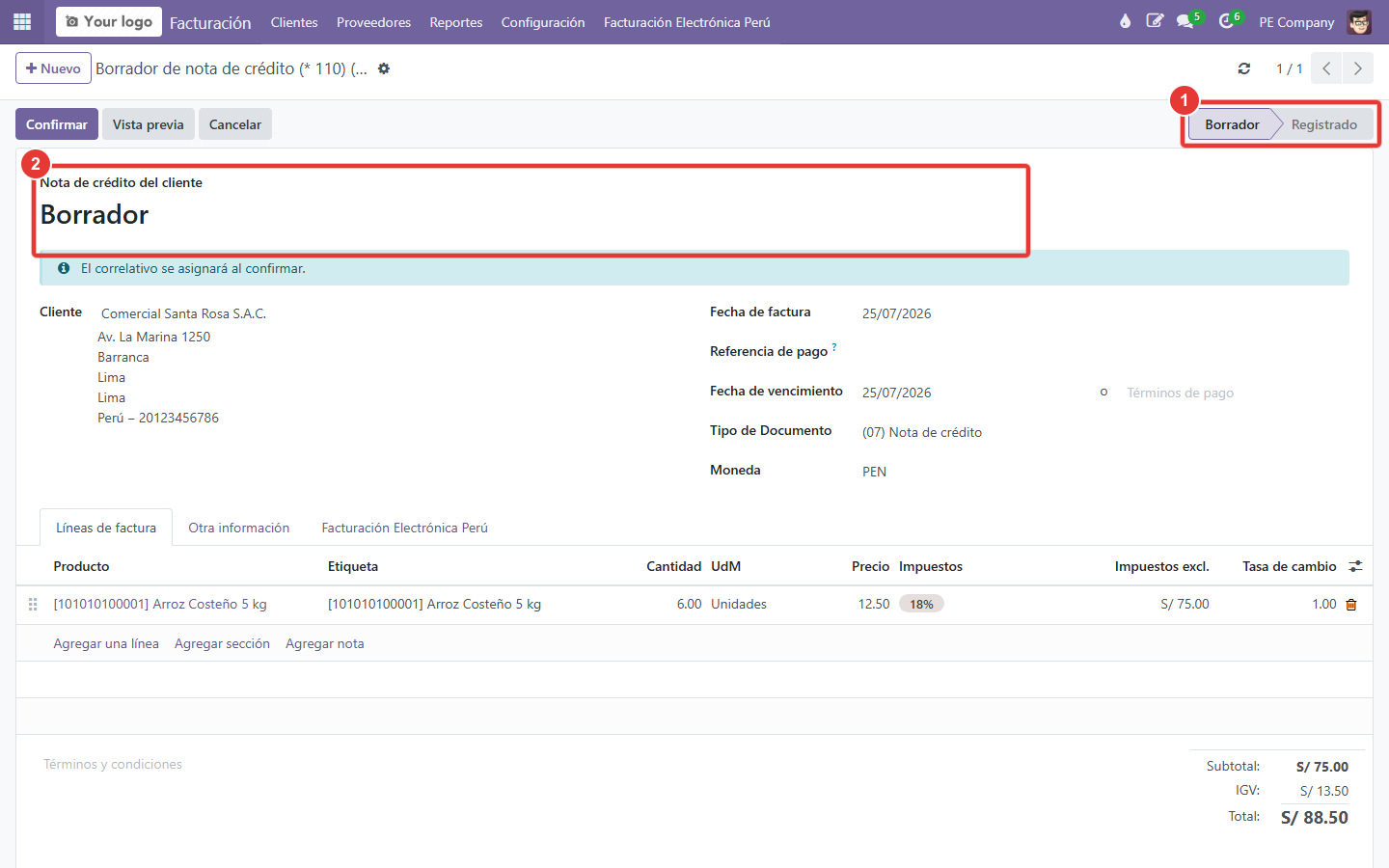Click the Referencia de pago empty field
1389x868 pixels.
click(x=1104, y=353)
